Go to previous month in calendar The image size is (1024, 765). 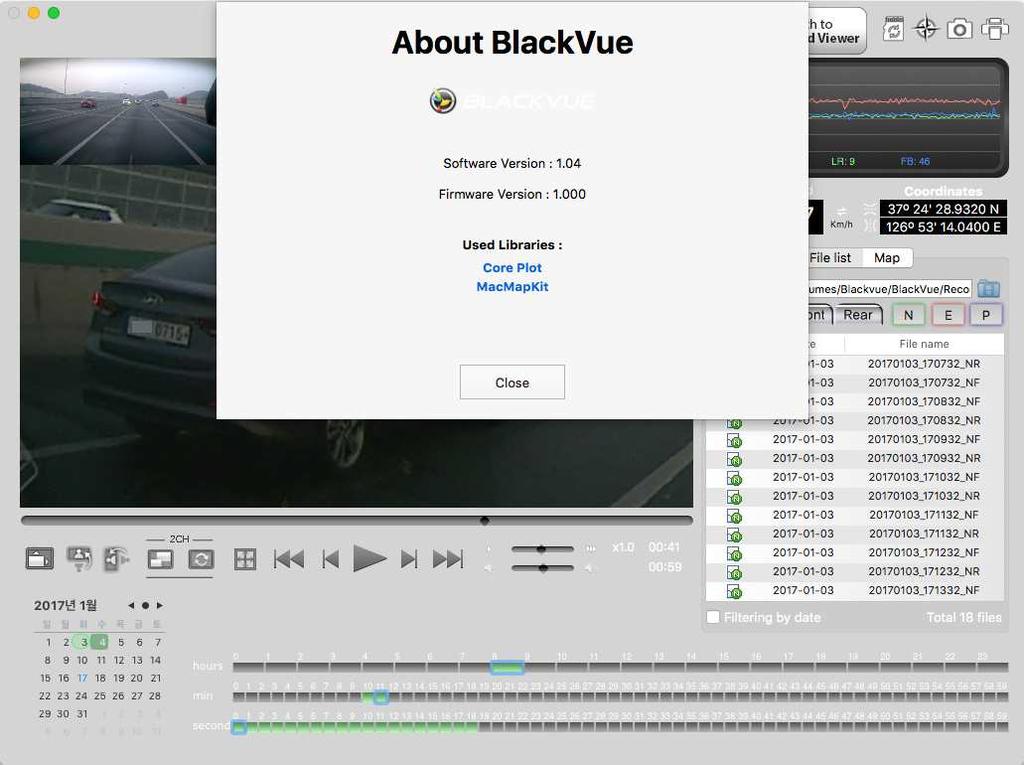pyautogui.click(x=131, y=606)
